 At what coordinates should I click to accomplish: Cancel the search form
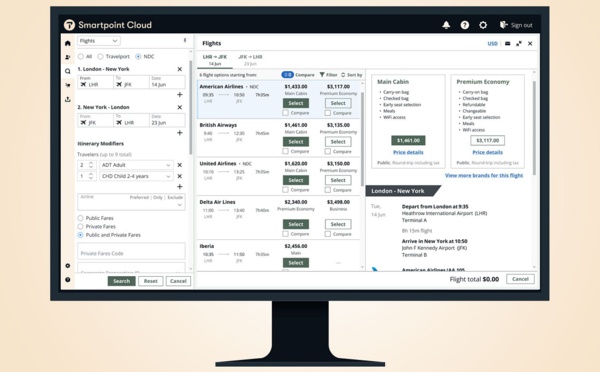[x=178, y=281]
